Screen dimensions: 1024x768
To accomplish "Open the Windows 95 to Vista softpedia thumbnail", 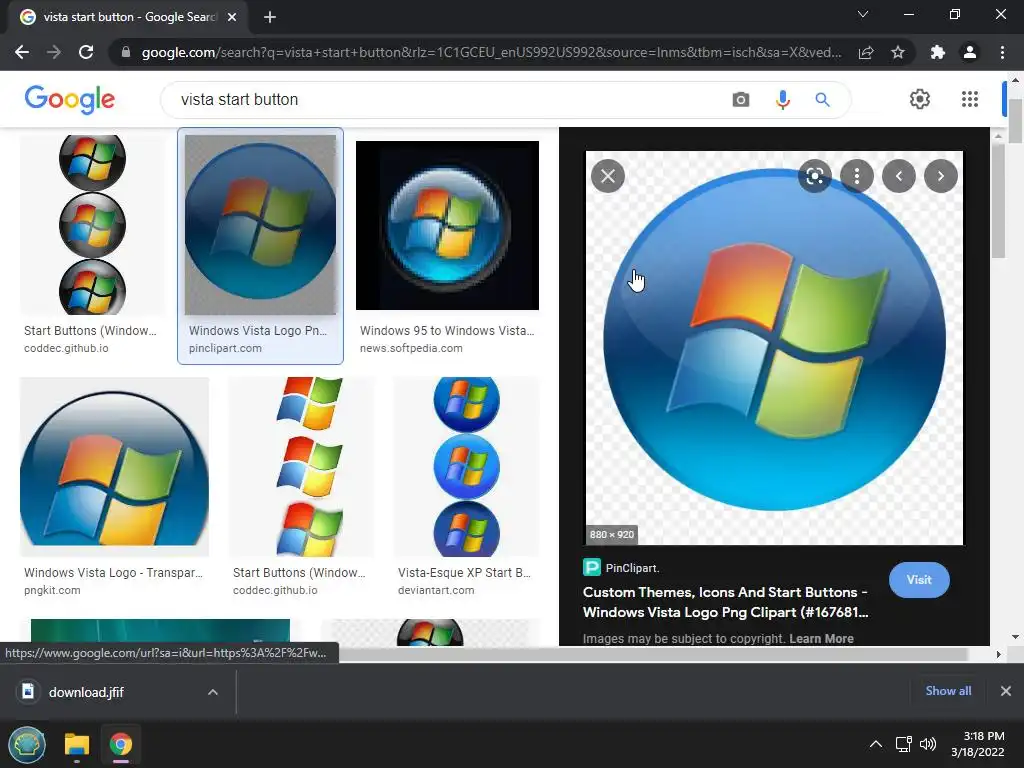I will [x=447, y=225].
